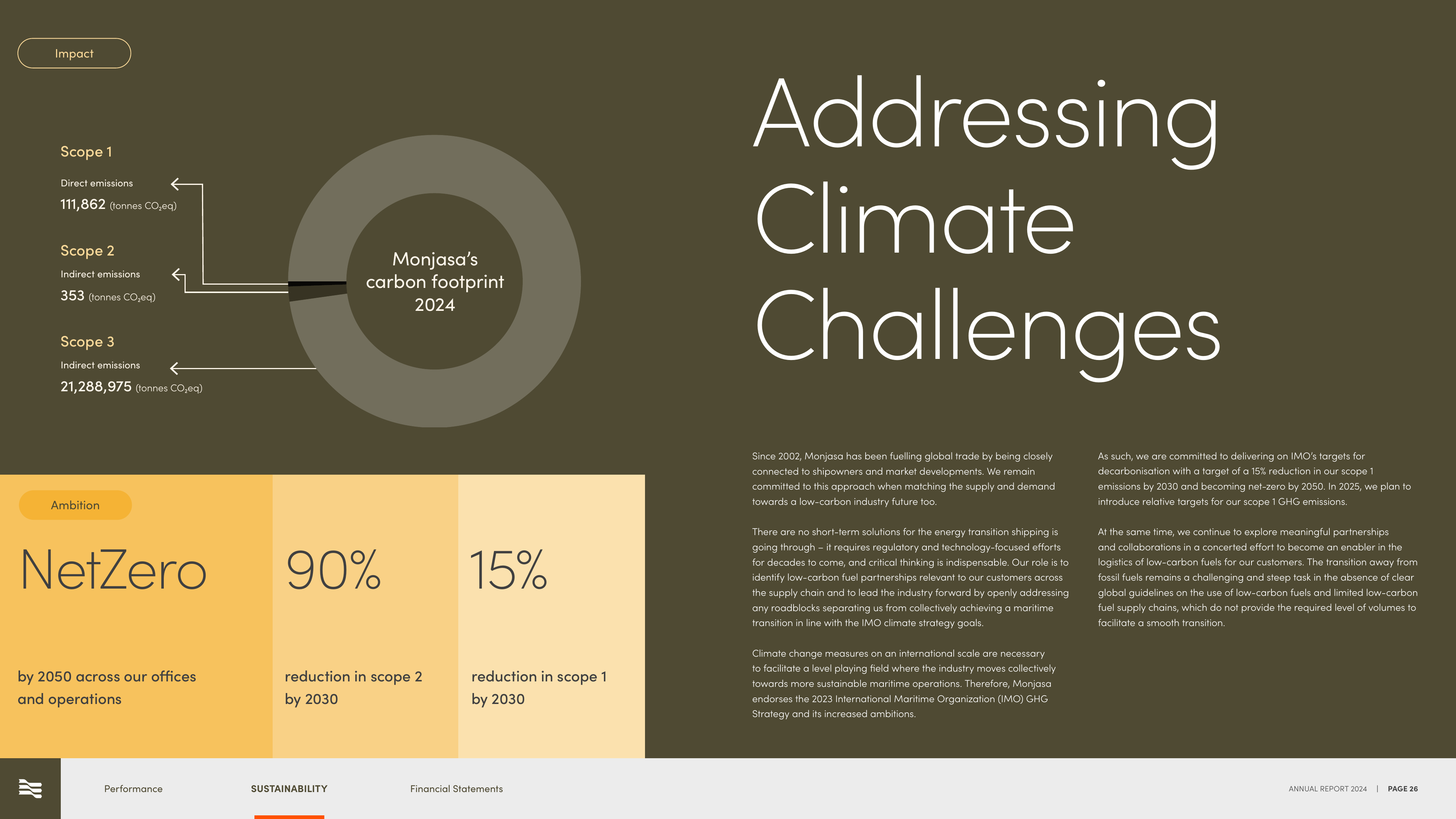Click the paragraph starting 'Climate change measures'
The width and height of the screenshot is (1456, 819).
(x=904, y=683)
